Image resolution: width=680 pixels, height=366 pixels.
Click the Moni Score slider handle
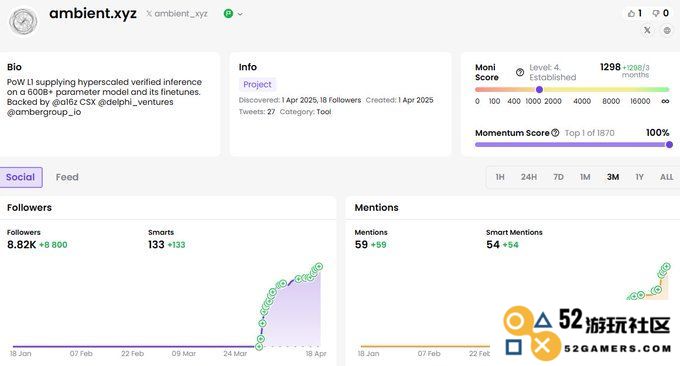tap(539, 90)
